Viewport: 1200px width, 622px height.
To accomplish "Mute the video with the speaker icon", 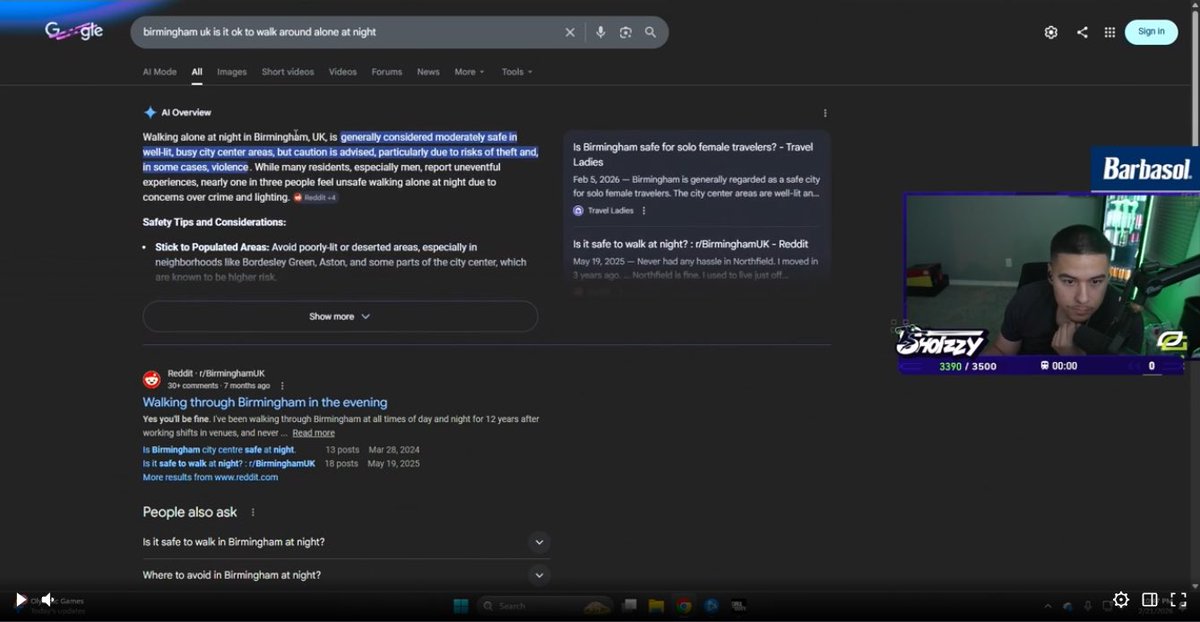I will coord(47,600).
